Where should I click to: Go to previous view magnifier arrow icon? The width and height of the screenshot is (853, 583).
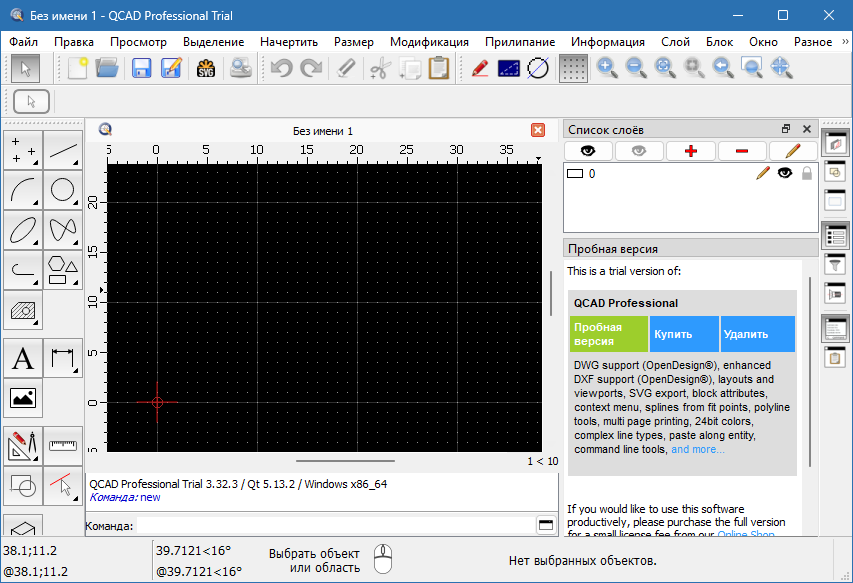click(722, 69)
